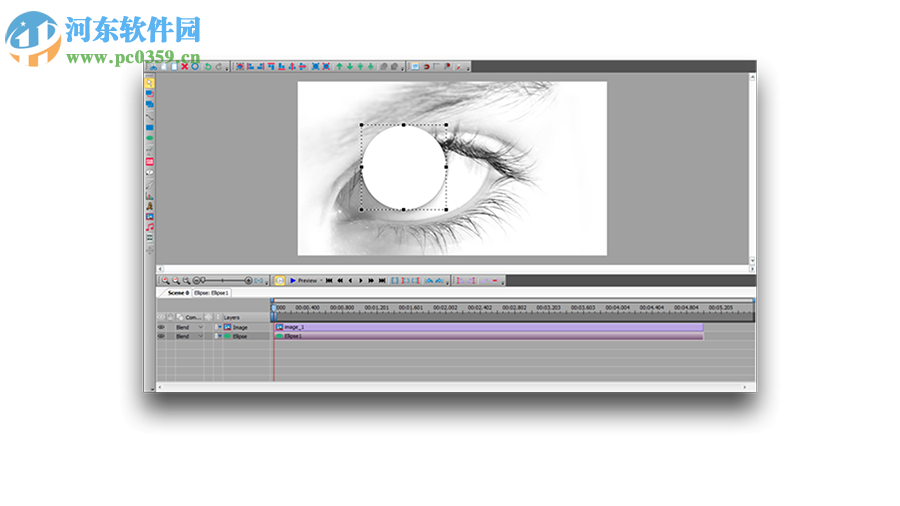Select the Ellipse1 clip on the timeline

click(x=488, y=336)
